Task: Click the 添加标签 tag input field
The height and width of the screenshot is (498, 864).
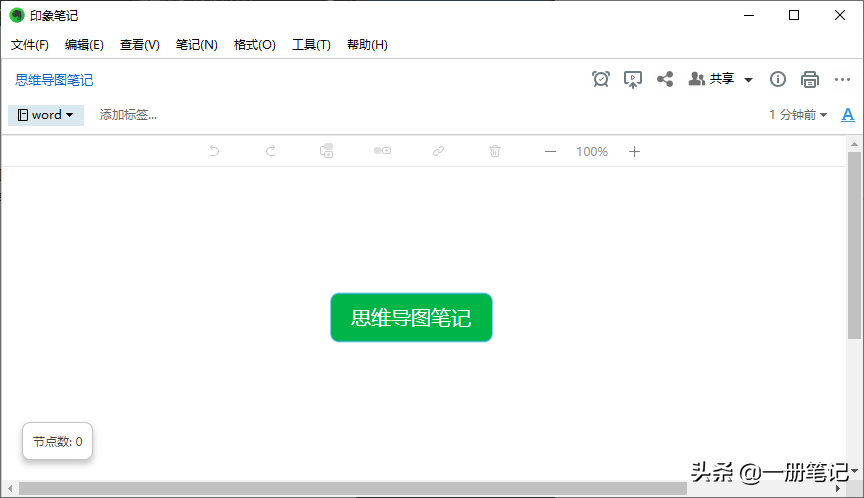Action: [128, 115]
